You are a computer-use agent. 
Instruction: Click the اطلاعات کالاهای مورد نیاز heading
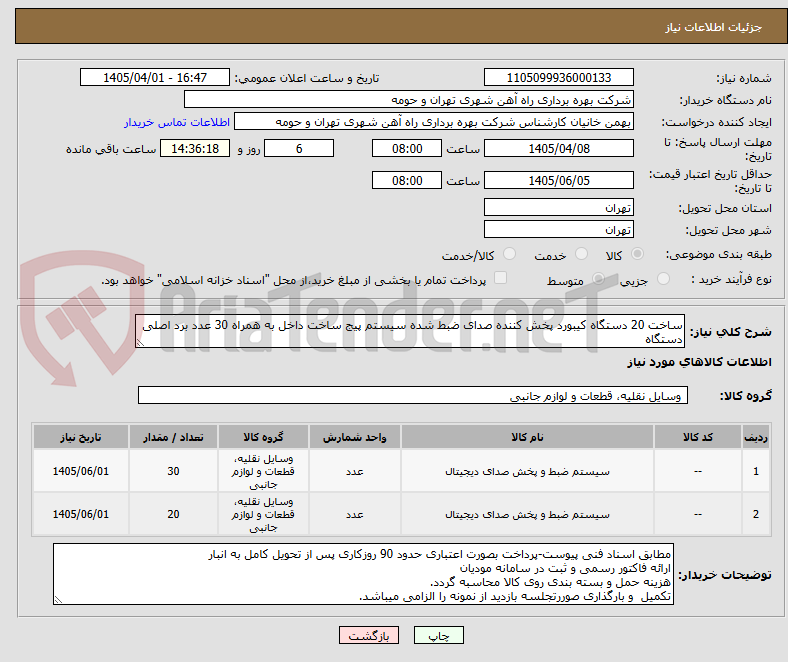point(699,362)
